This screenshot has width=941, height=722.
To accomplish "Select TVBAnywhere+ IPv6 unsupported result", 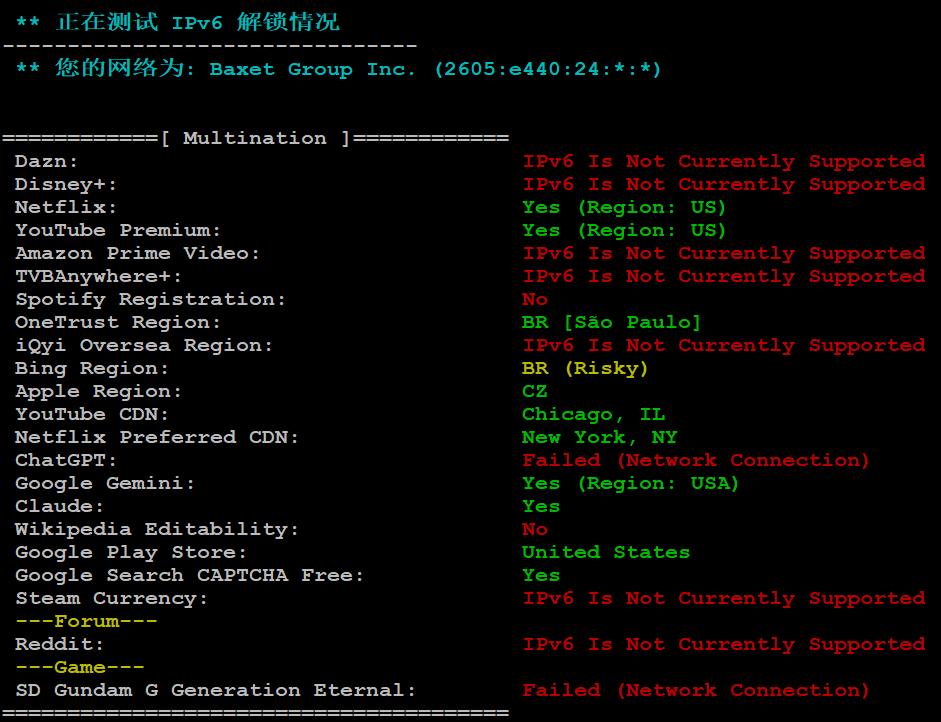I will click(x=724, y=277).
